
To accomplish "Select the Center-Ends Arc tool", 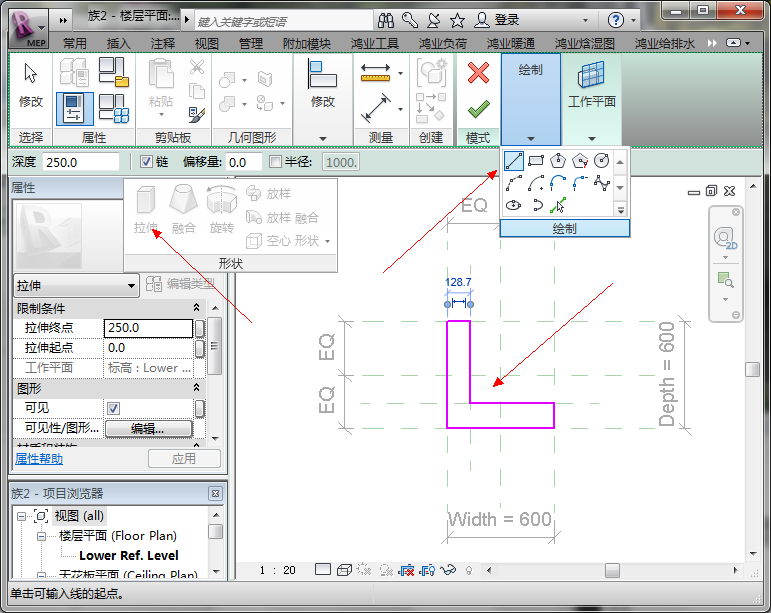I will pos(535,183).
